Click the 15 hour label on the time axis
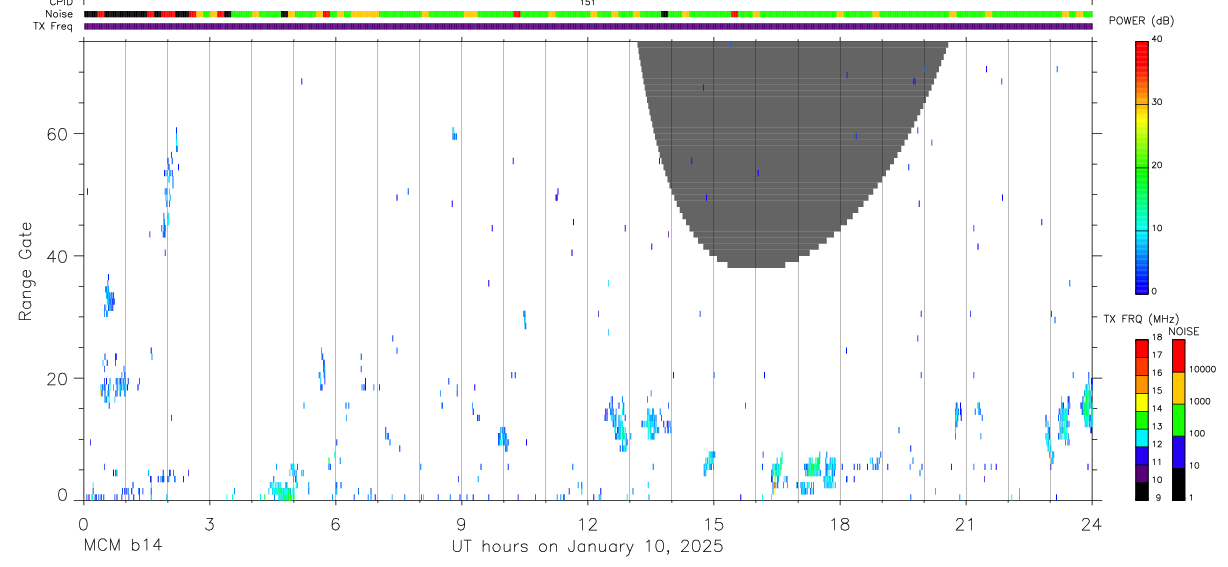The image size is (1228, 567). pyautogui.click(x=713, y=522)
